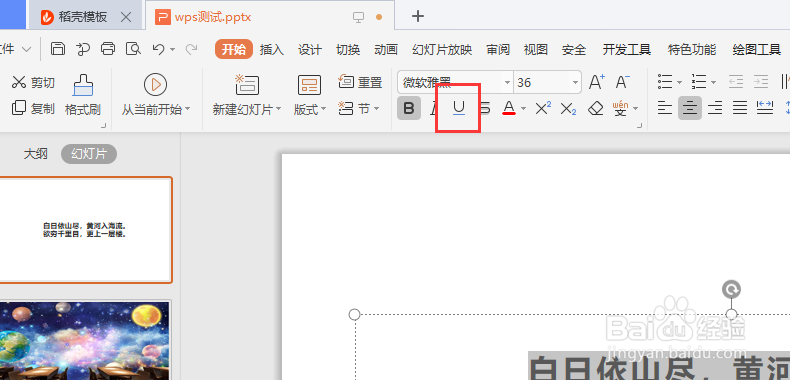Open the 插入 ribbon tab
The width and height of the screenshot is (790, 380).
272,49
